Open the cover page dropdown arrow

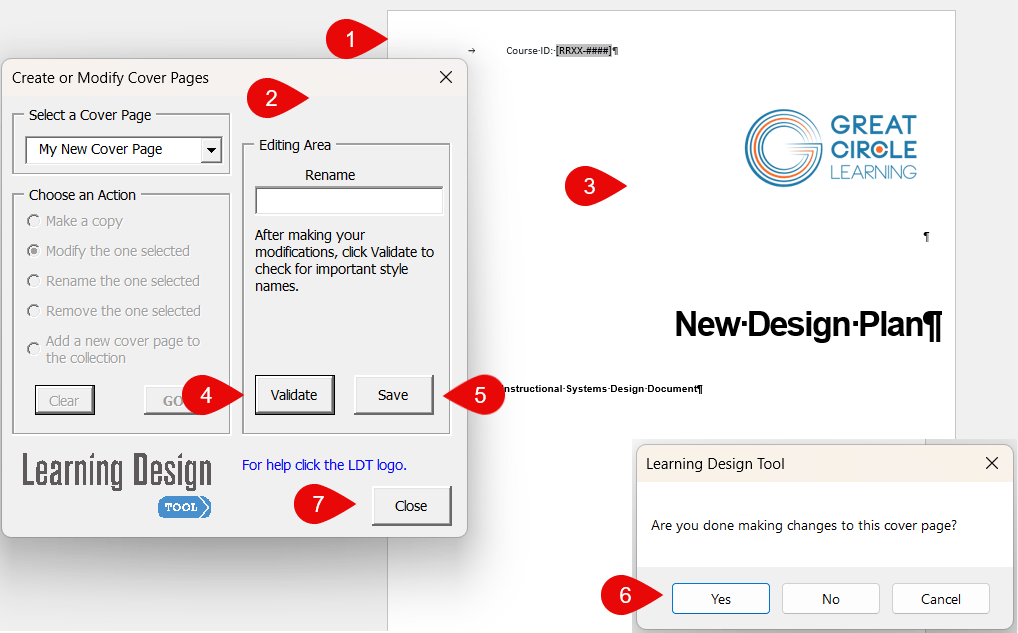tap(210, 150)
